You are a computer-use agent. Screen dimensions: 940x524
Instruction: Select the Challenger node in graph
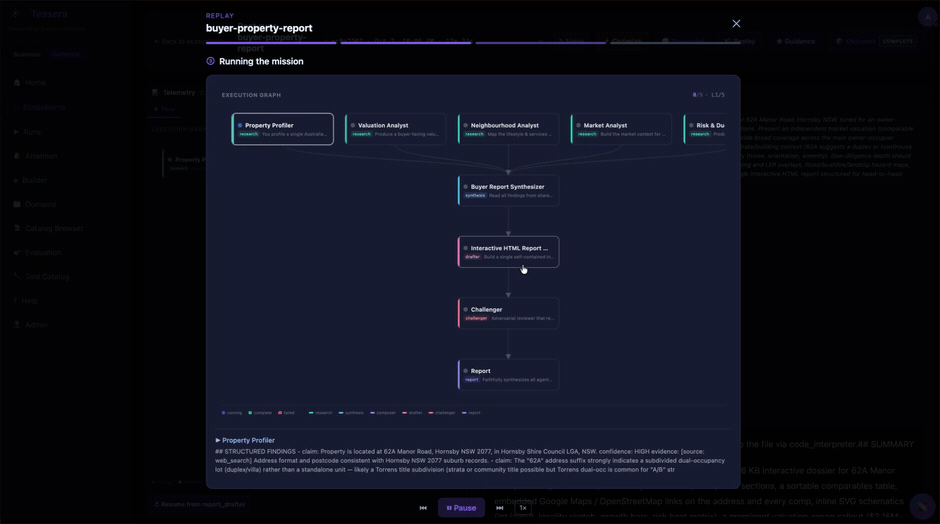pyautogui.click(x=508, y=313)
